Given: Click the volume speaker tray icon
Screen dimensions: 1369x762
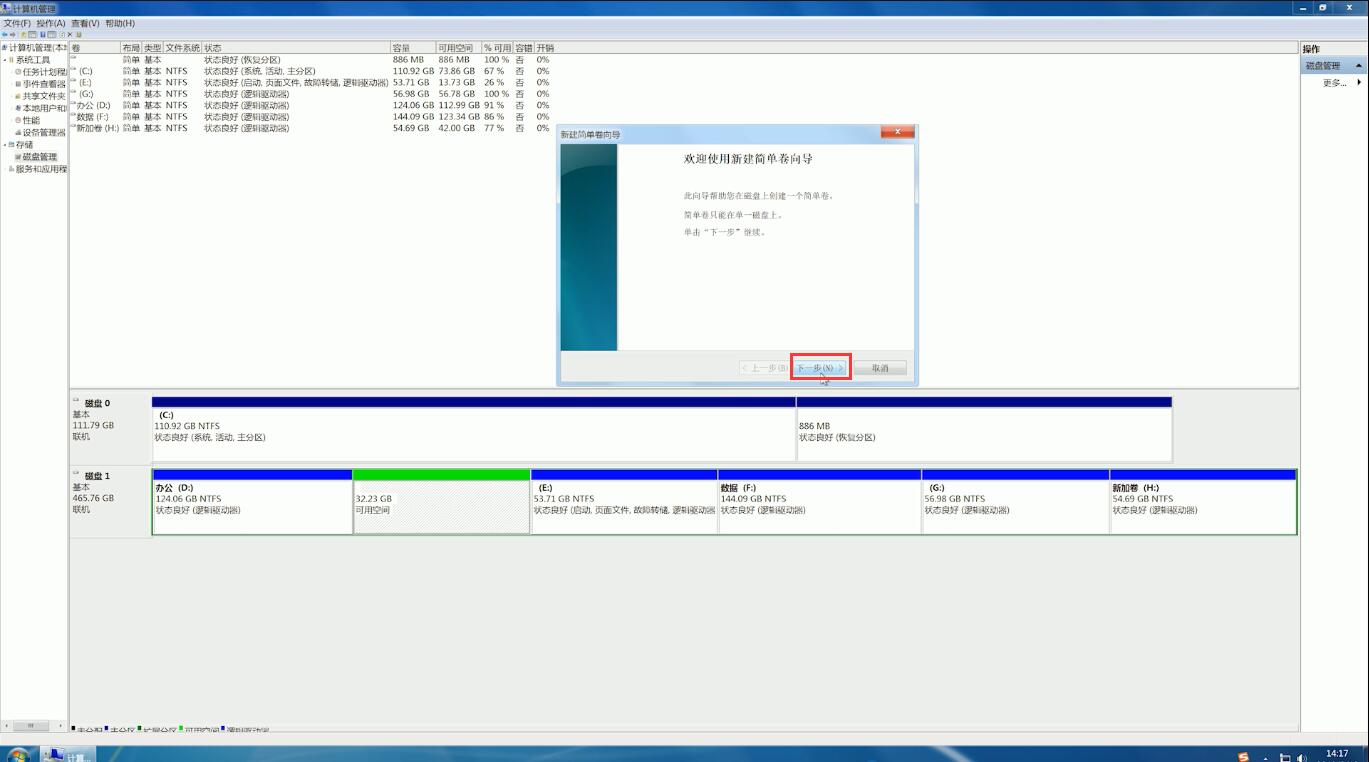Looking at the screenshot, I should (1301, 758).
